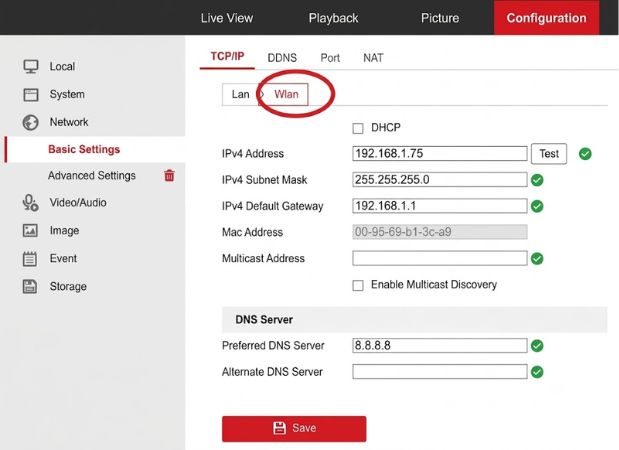Click the greyed Mac Address field

pyautogui.click(x=440, y=232)
